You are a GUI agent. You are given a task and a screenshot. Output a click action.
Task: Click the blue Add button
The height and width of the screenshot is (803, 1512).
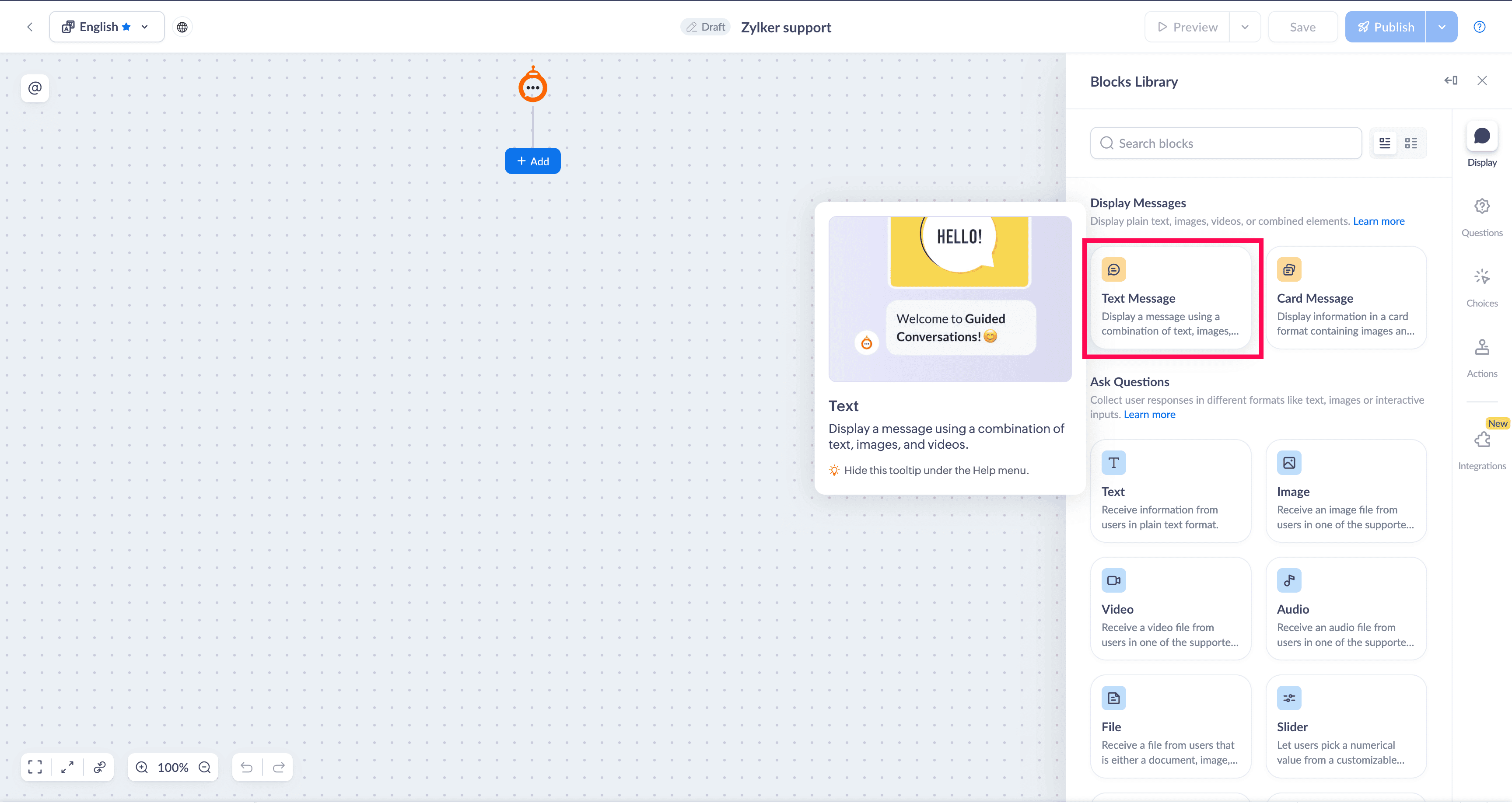click(x=532, y=161)
